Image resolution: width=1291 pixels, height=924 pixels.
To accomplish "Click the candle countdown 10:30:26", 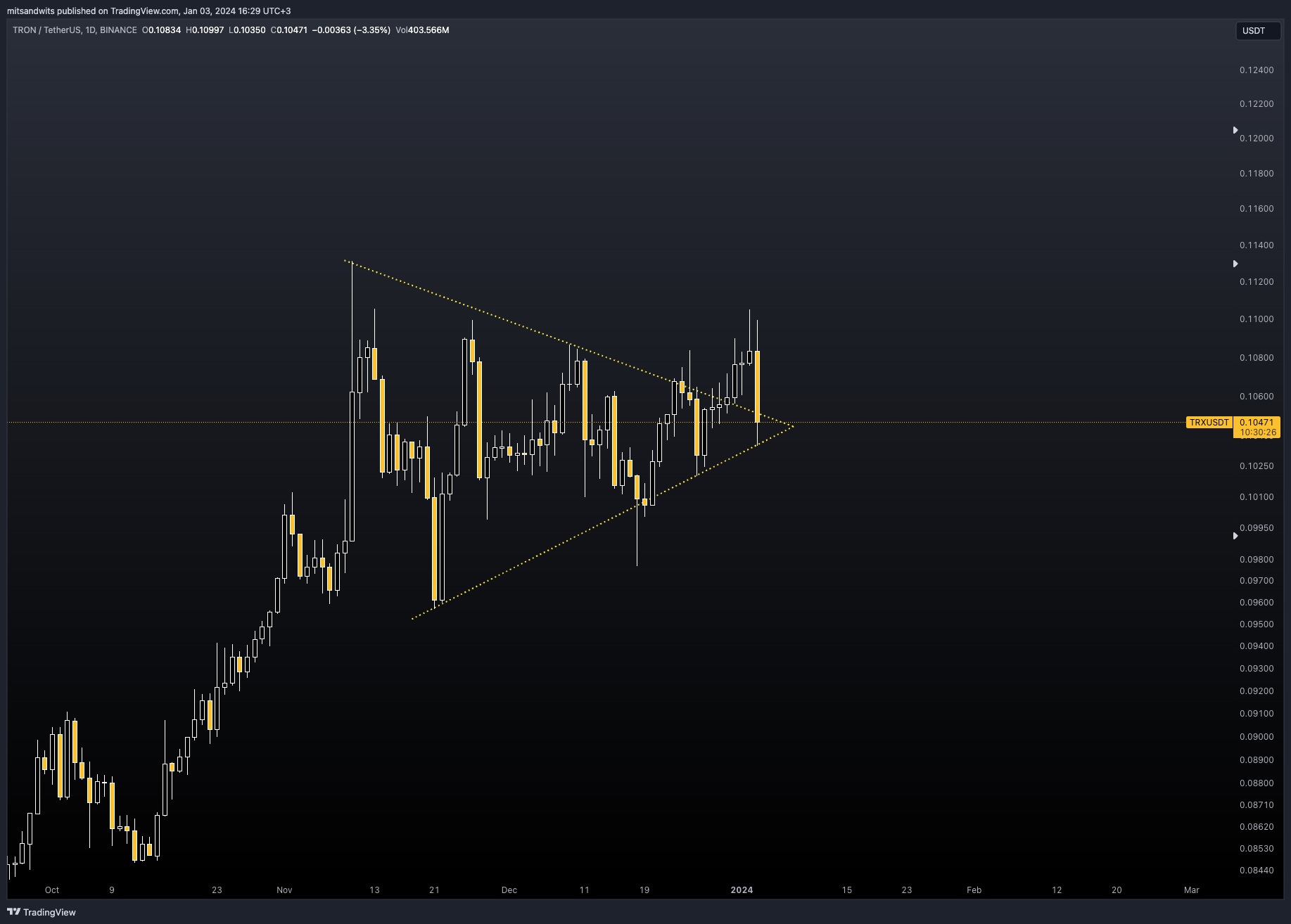I will 1257,432.
